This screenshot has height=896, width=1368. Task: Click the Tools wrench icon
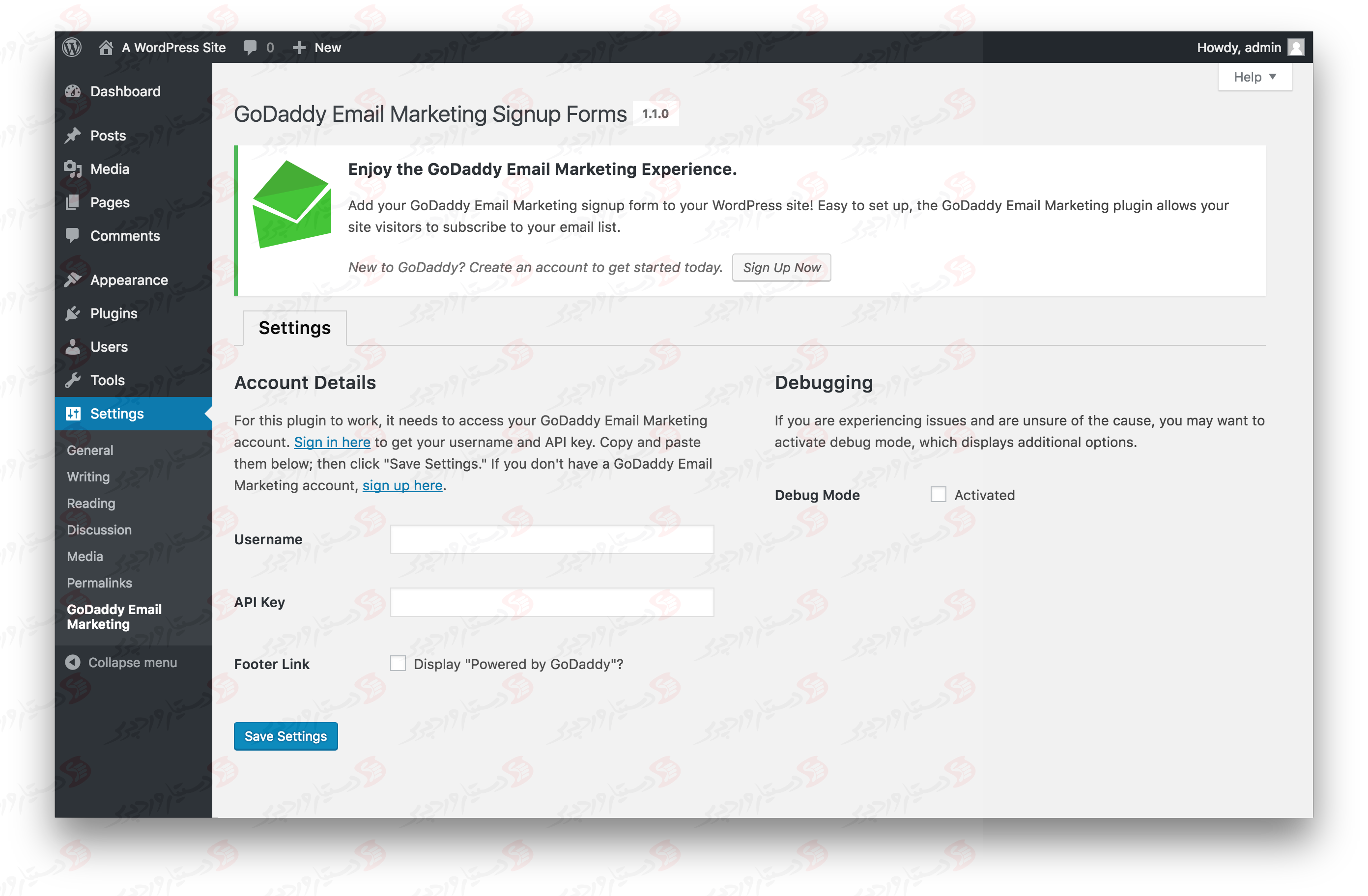[73, 380]
